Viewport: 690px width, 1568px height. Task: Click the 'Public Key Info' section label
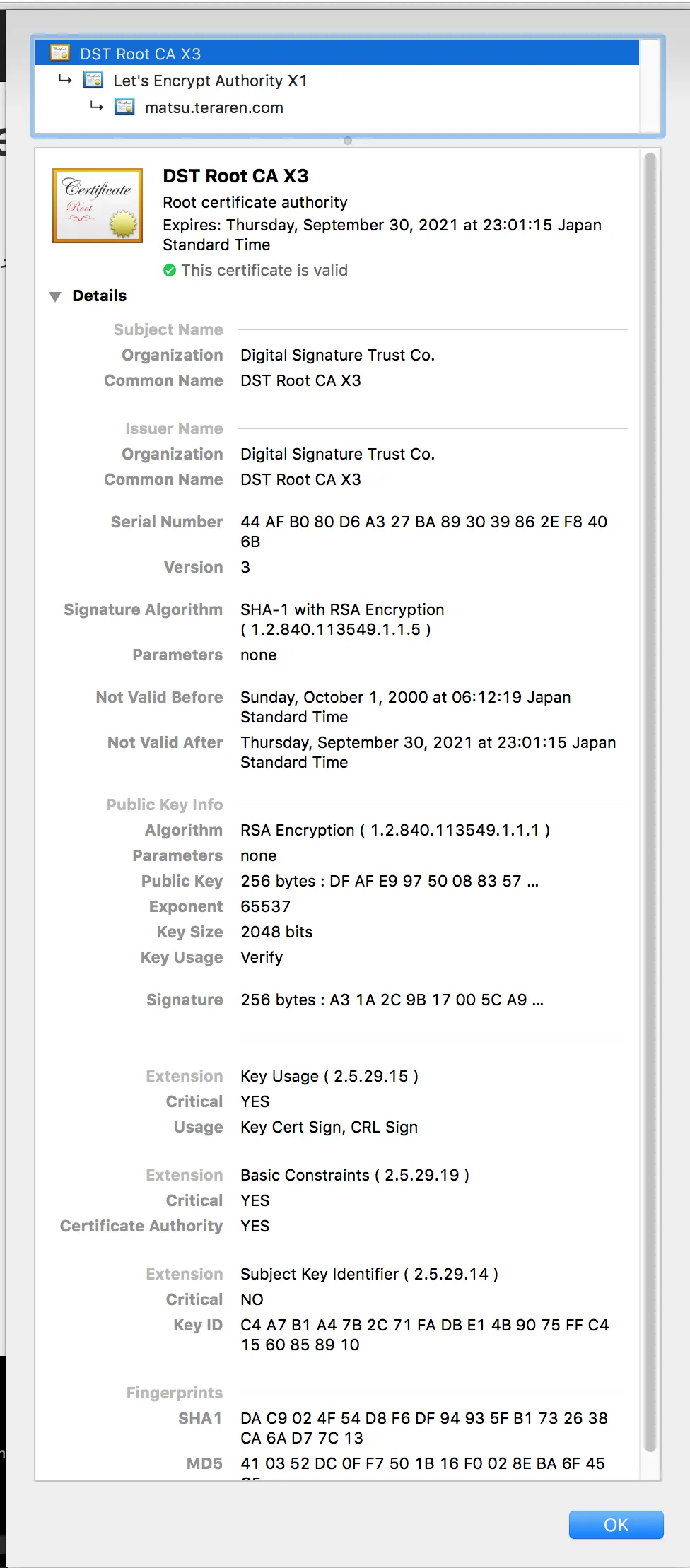pos(165,805)
